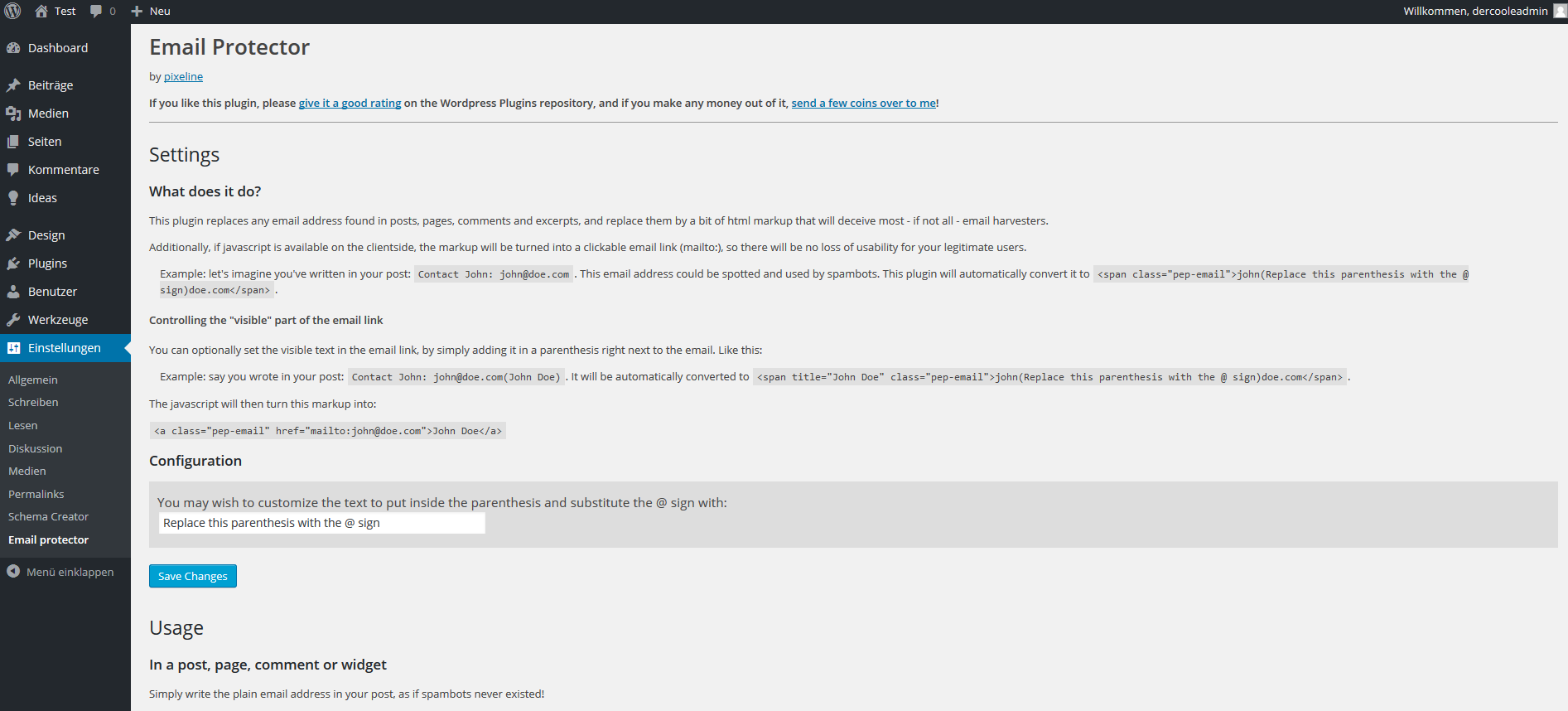
Task: Click Menü einklappen label
Action: 70,572
